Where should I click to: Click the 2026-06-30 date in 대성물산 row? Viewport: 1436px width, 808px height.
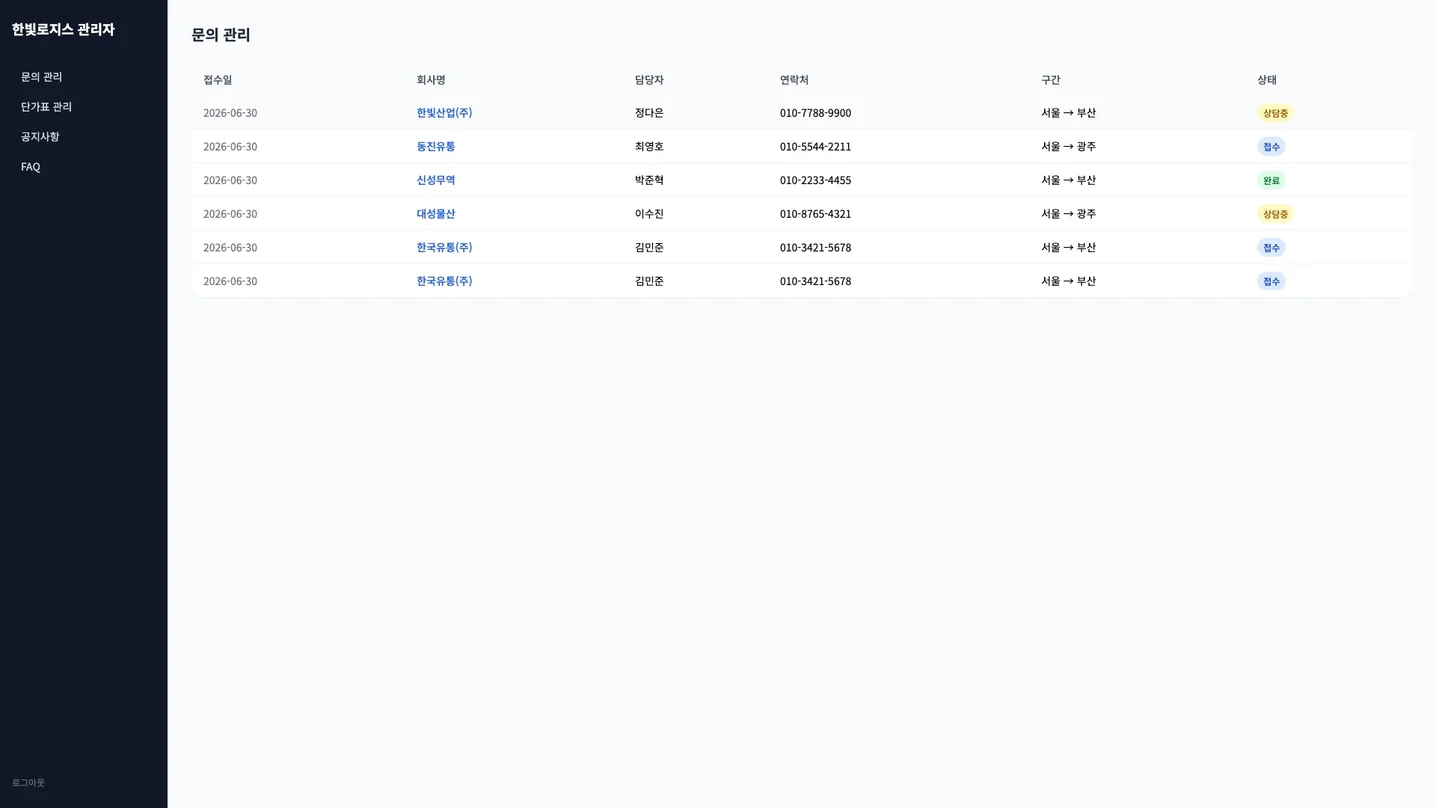point(230,214)
